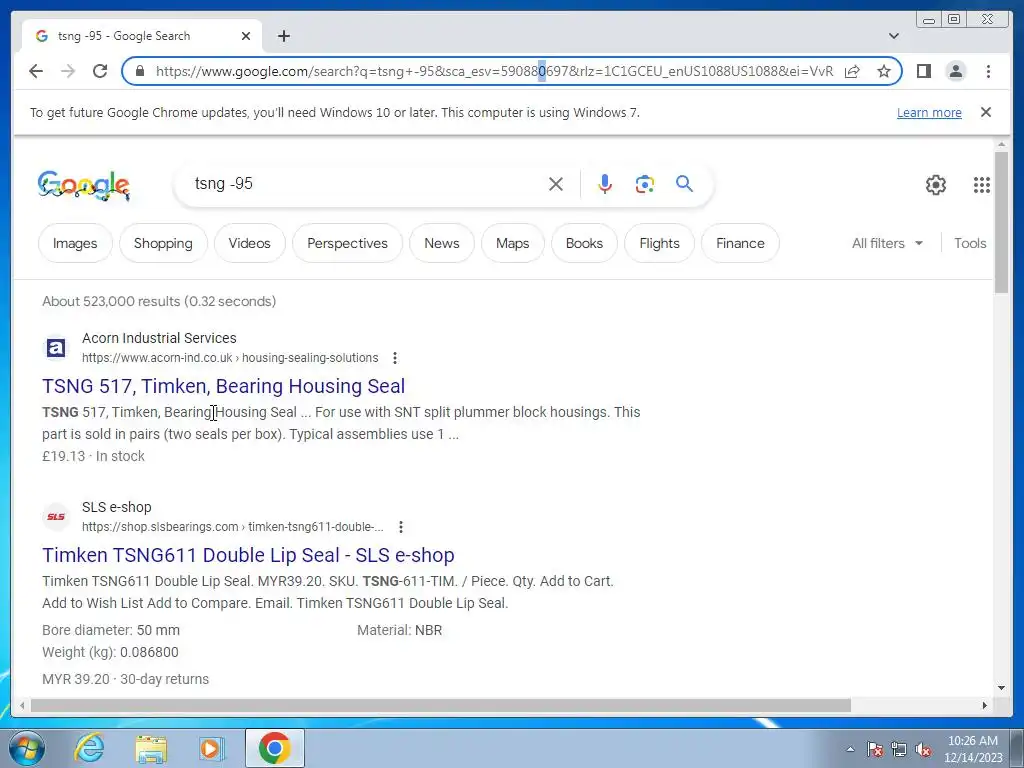Close the tsng -95 Google Search tab
Screen dimensions: 1024x768
pos(246,36)
